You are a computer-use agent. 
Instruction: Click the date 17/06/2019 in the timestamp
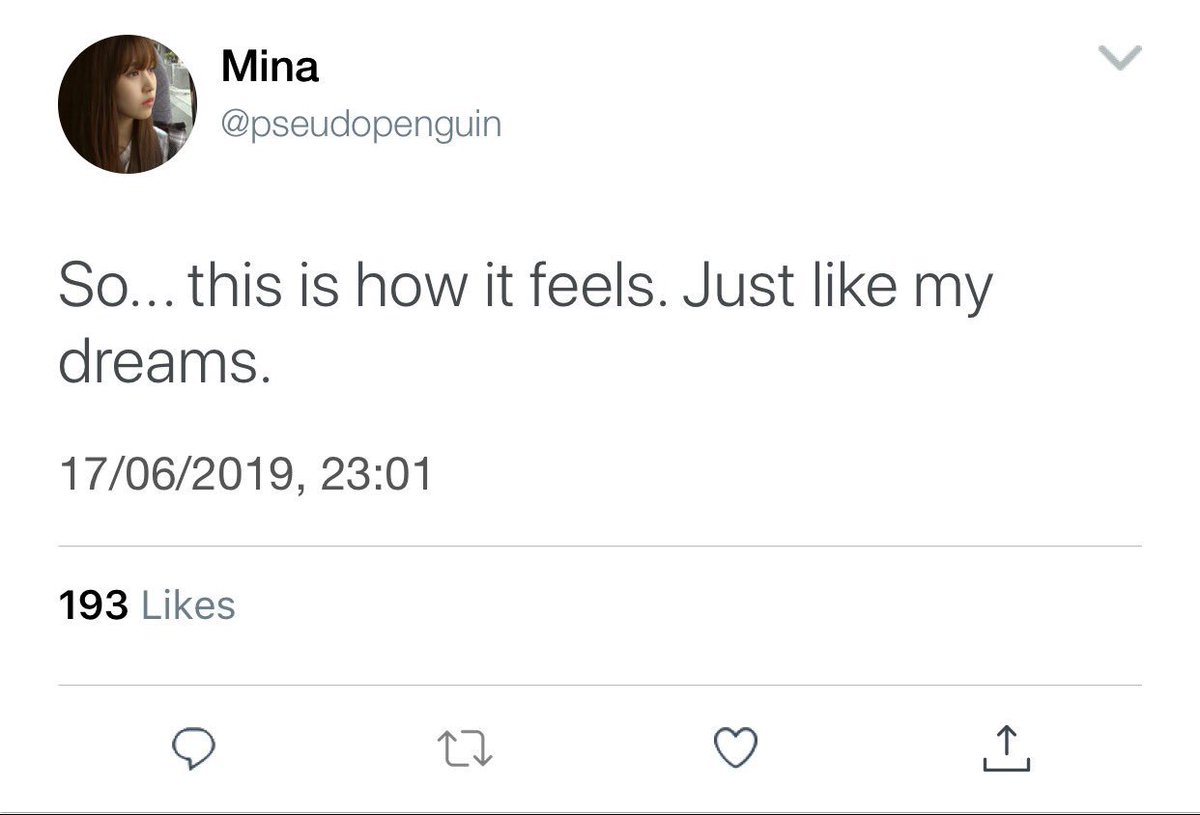coord(176,473)
